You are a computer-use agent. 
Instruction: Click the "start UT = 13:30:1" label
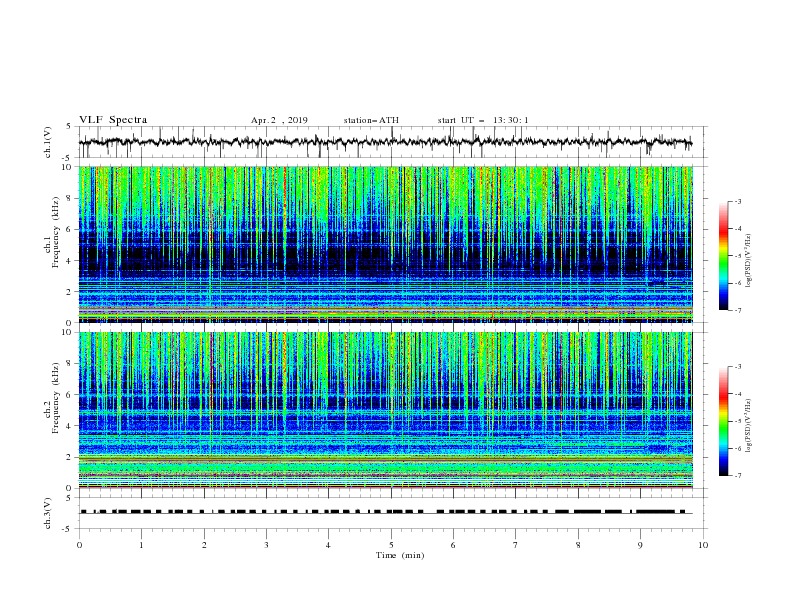[x=483, y=120]
